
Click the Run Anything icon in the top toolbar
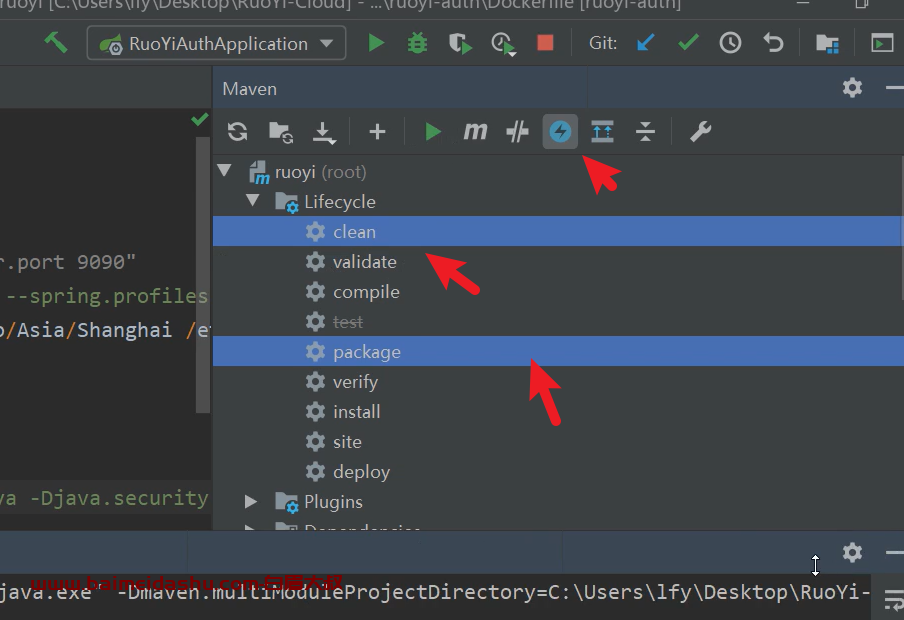coord(882,43)
